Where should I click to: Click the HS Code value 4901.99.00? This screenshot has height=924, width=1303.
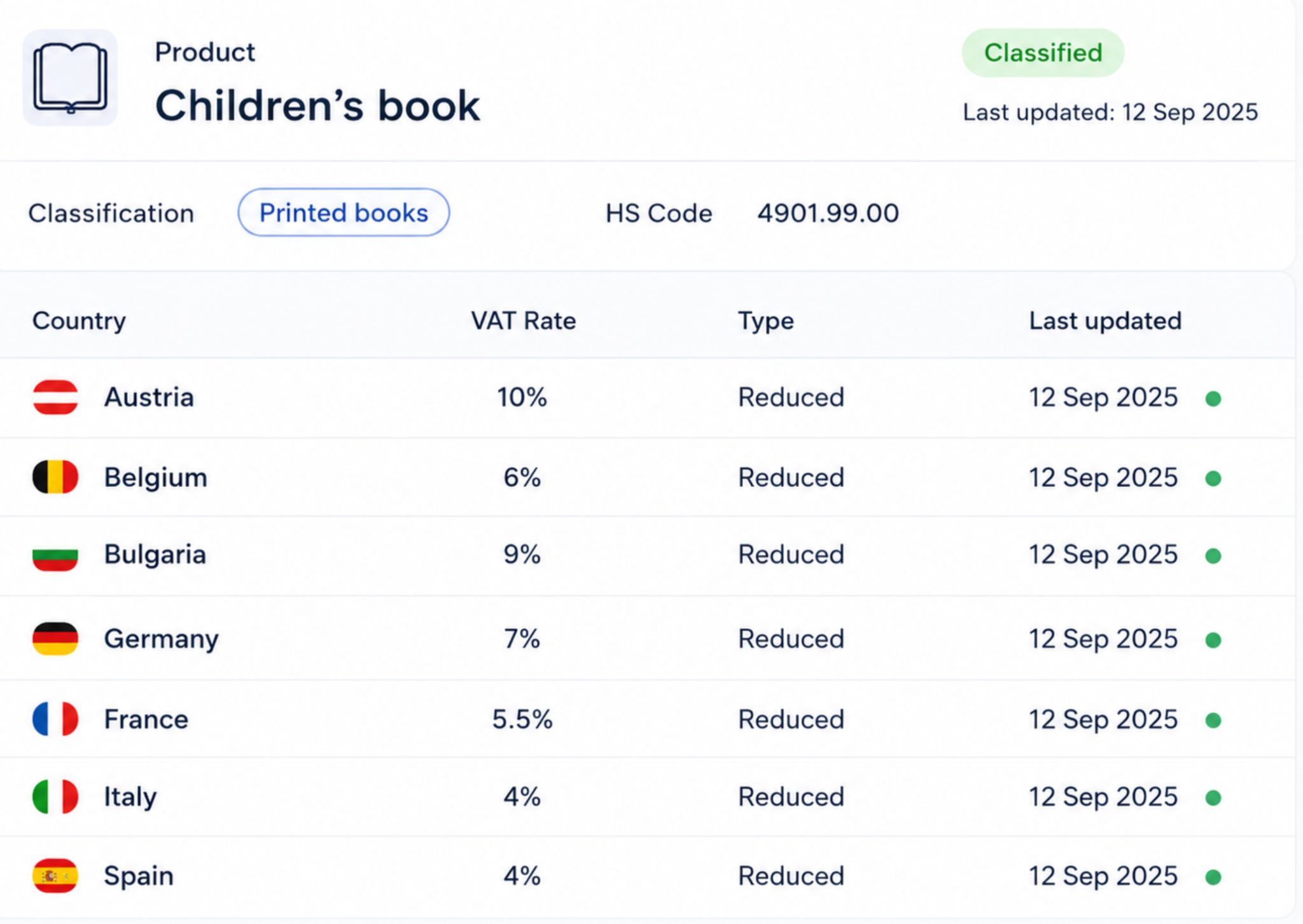(x=828, y=213)
